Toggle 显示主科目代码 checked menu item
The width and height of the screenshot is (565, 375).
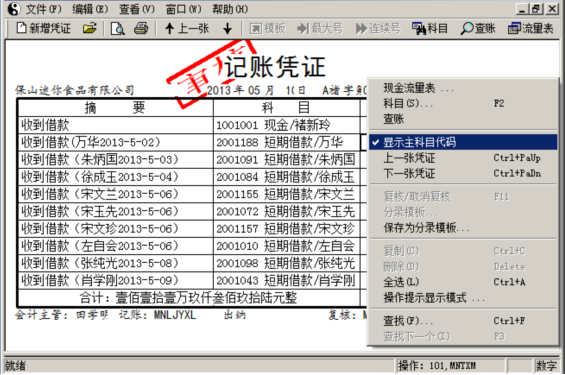[463, 142]
